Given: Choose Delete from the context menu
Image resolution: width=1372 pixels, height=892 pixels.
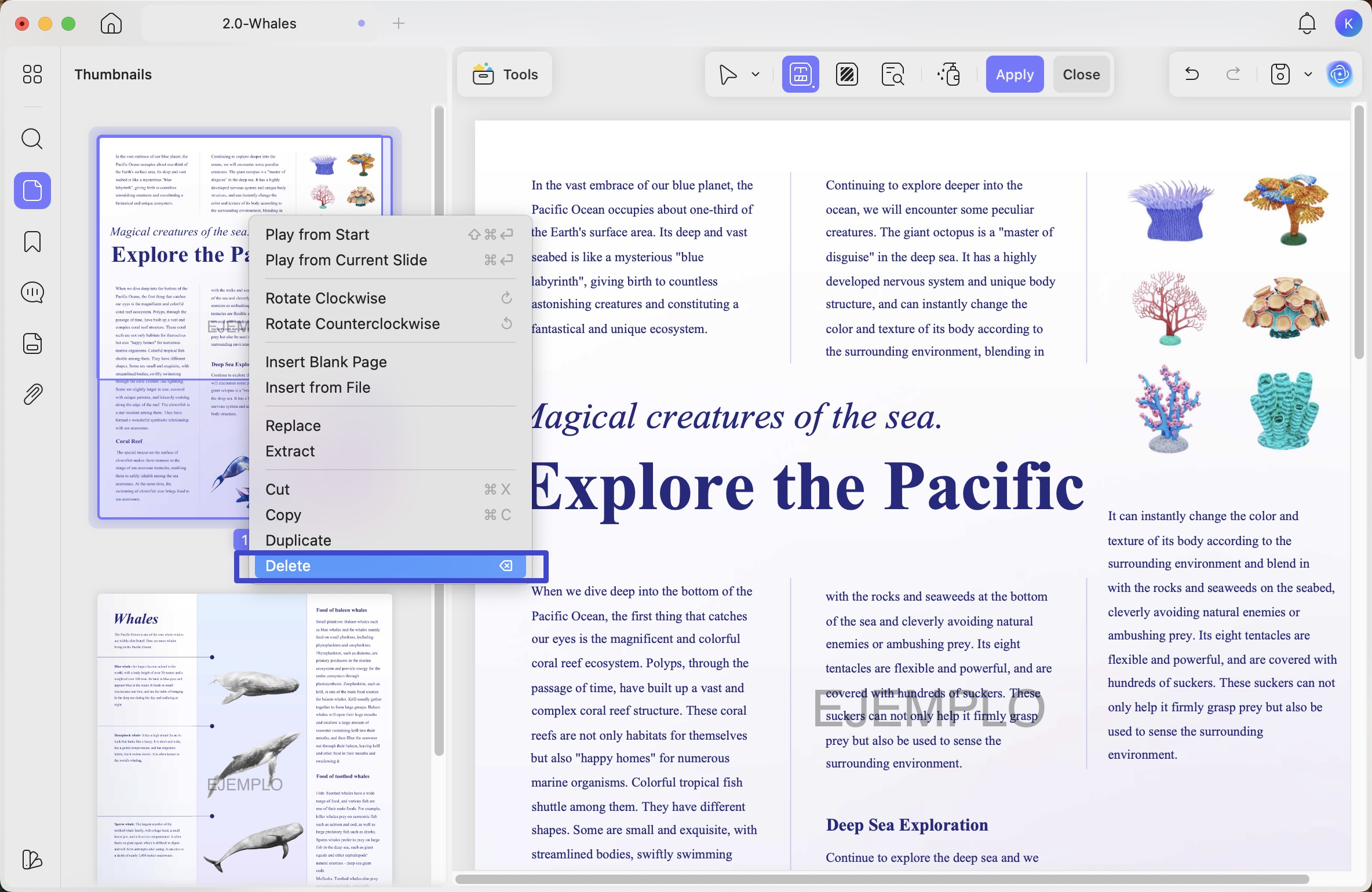Looking at the screenshot, I should [x=390, y=566].
